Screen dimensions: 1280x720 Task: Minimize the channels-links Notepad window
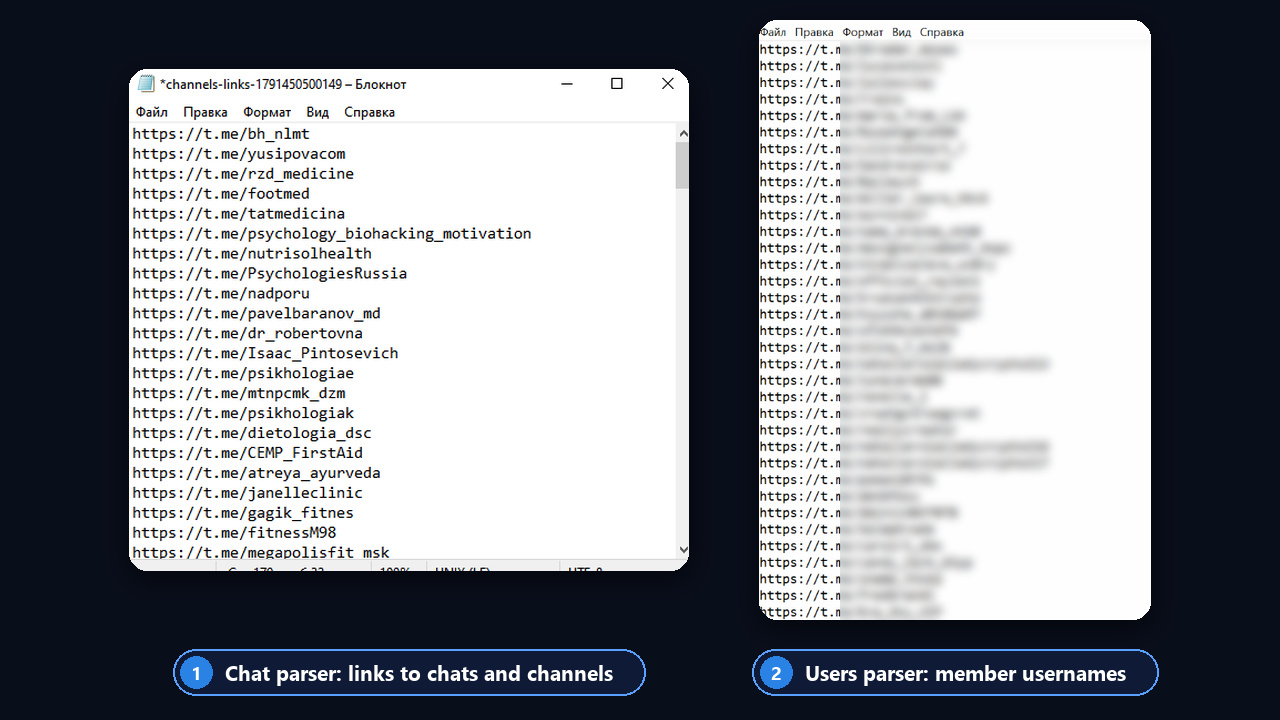click(x=566, y=84)
